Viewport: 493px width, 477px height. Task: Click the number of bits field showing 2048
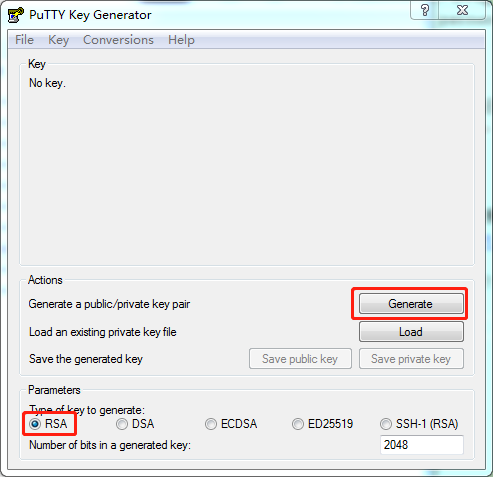(422, 445)
